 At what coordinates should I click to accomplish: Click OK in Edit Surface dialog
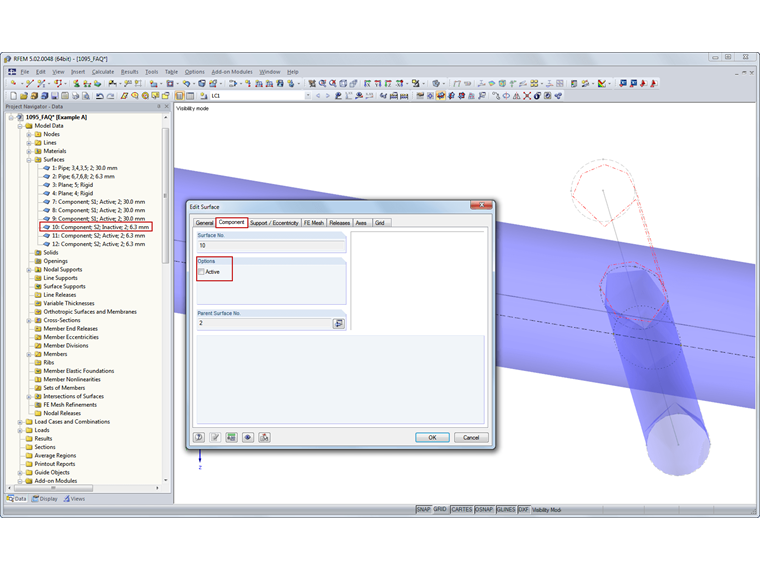432,437
